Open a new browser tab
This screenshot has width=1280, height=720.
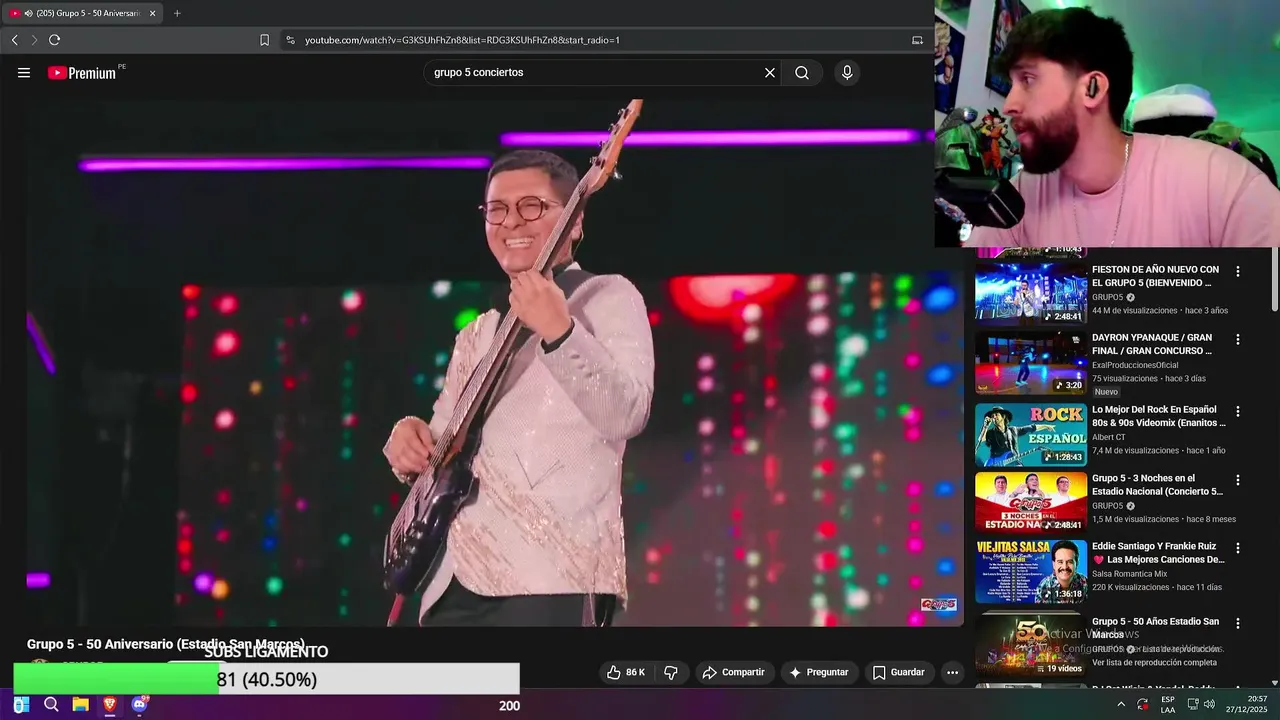177,13
